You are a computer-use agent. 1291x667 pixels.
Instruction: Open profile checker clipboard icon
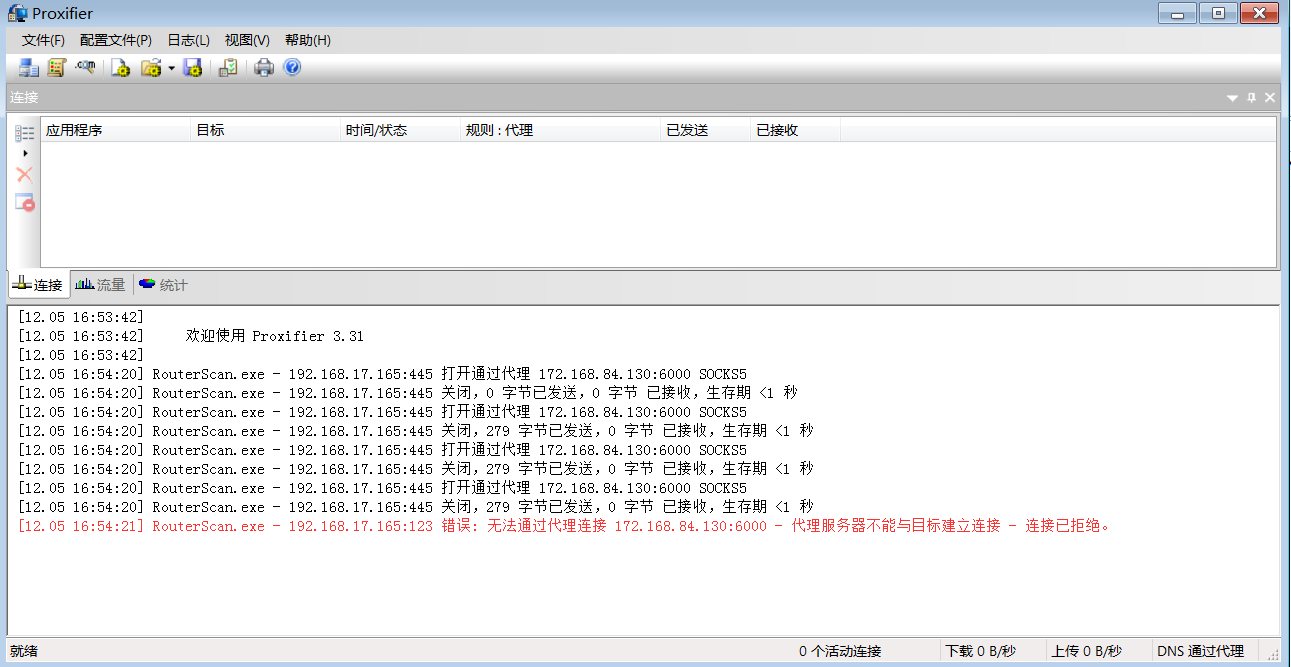[x=228, y=68]
